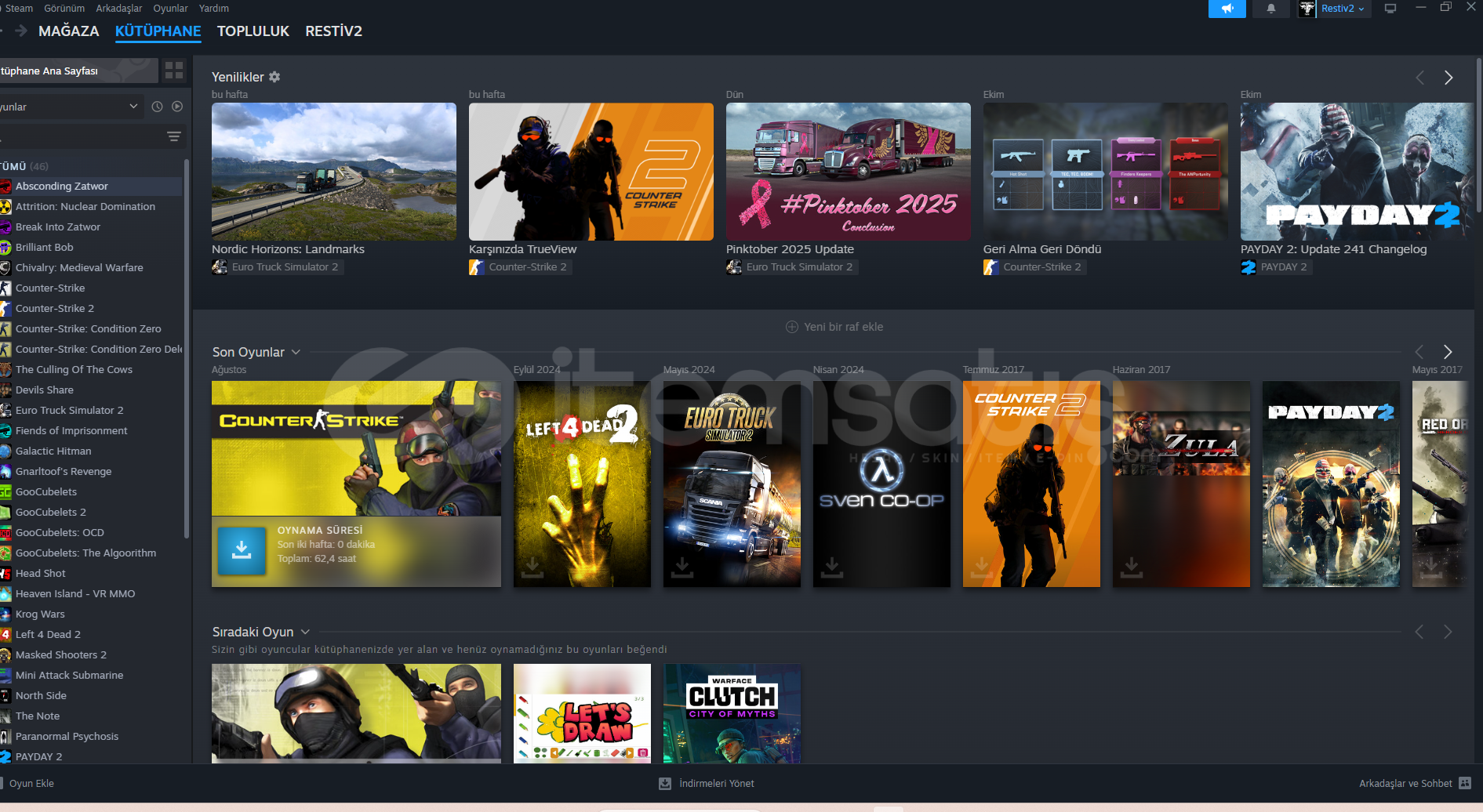Click the plus icon for new shelf
This screenshot has height=812, width=1483.
click(792, 327)
